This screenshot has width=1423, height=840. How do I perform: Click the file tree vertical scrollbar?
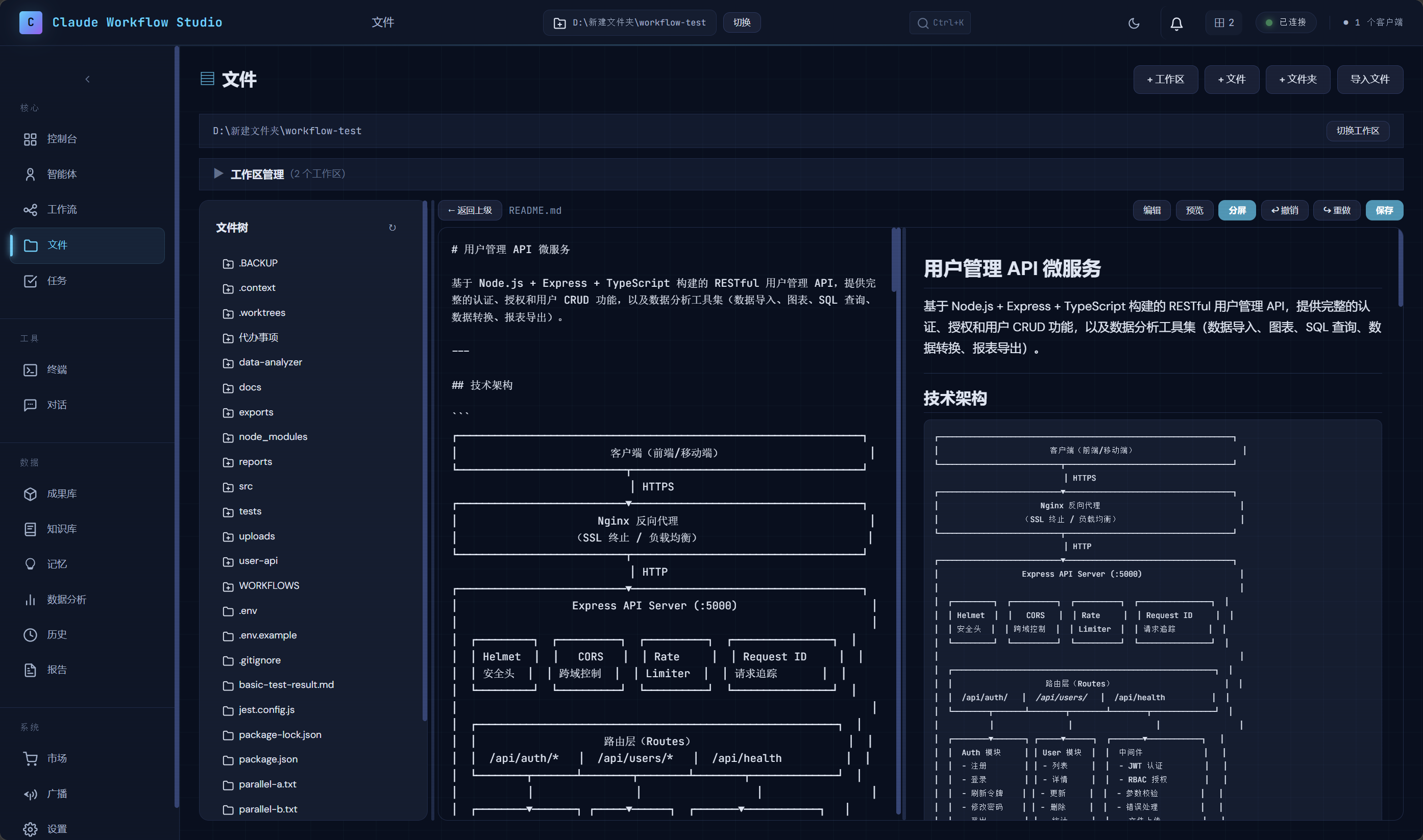tap(425, 461)
